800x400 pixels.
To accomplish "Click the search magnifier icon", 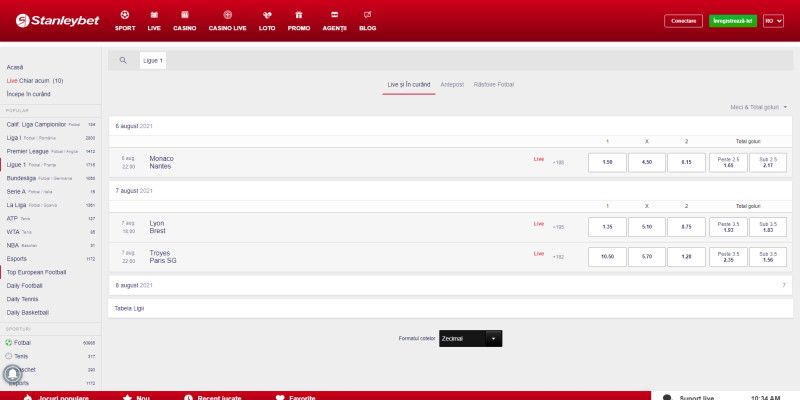I will coord(123,60).
